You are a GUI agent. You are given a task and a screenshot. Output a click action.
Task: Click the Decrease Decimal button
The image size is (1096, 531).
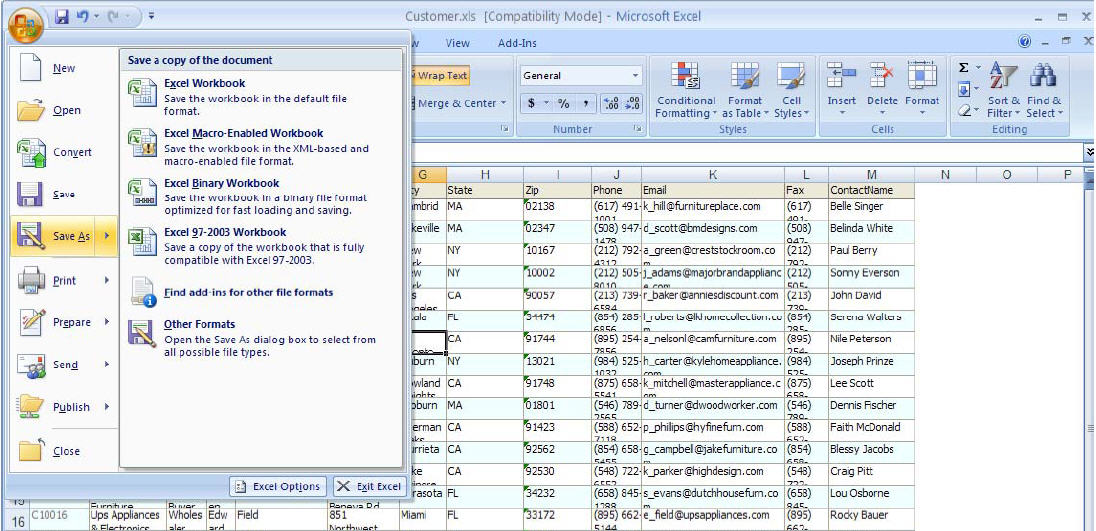pos(632,103)
